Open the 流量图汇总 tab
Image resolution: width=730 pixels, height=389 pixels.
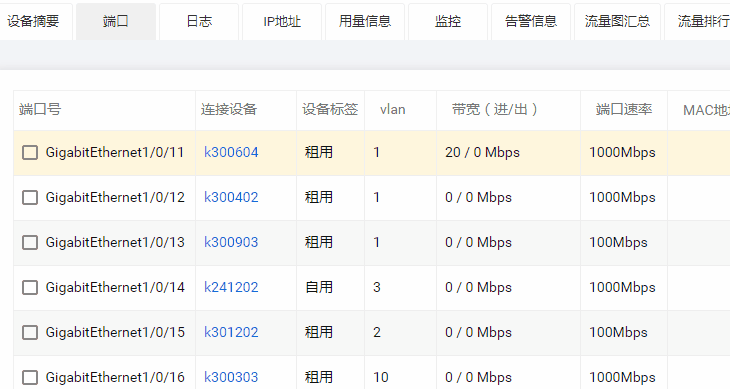point(617,21)
